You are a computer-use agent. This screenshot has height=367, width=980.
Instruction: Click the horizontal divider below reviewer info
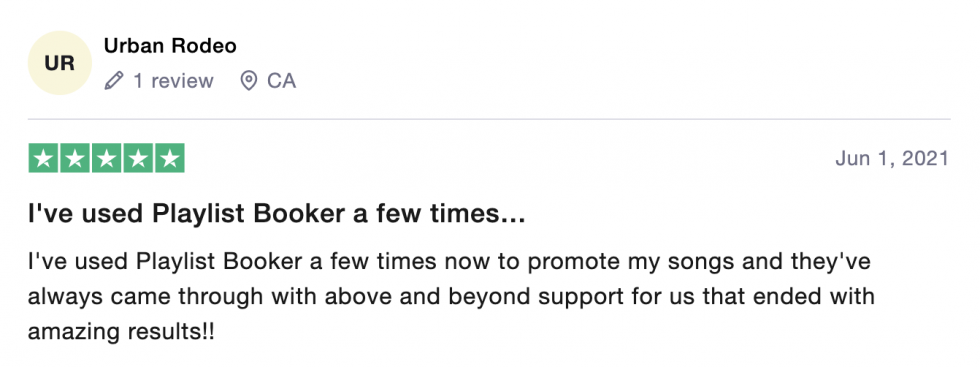(x=489, y=119)
